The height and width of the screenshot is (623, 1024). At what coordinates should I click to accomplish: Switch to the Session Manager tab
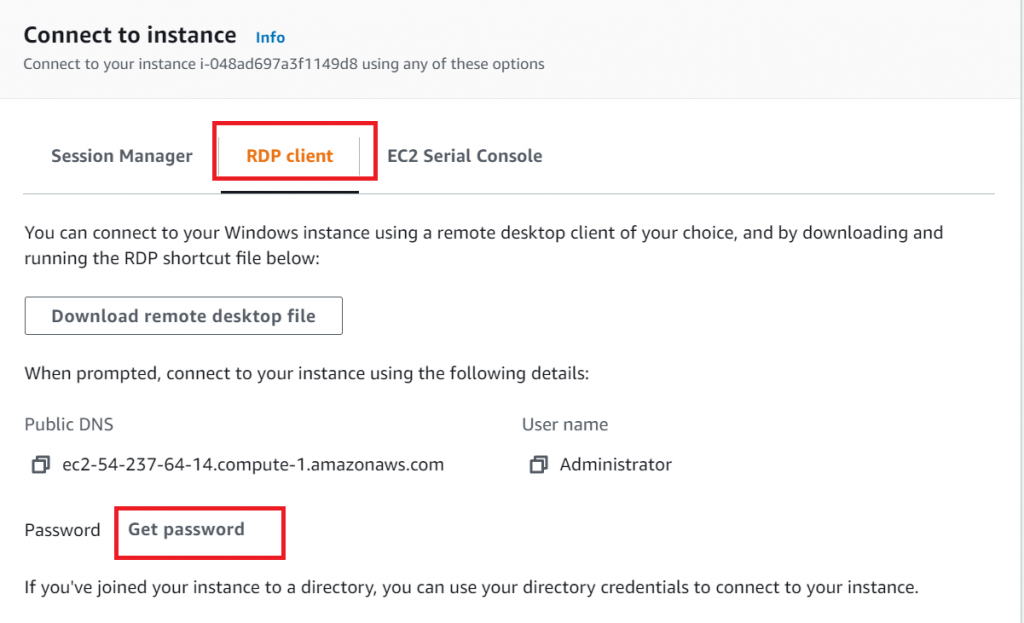[121, 156]
